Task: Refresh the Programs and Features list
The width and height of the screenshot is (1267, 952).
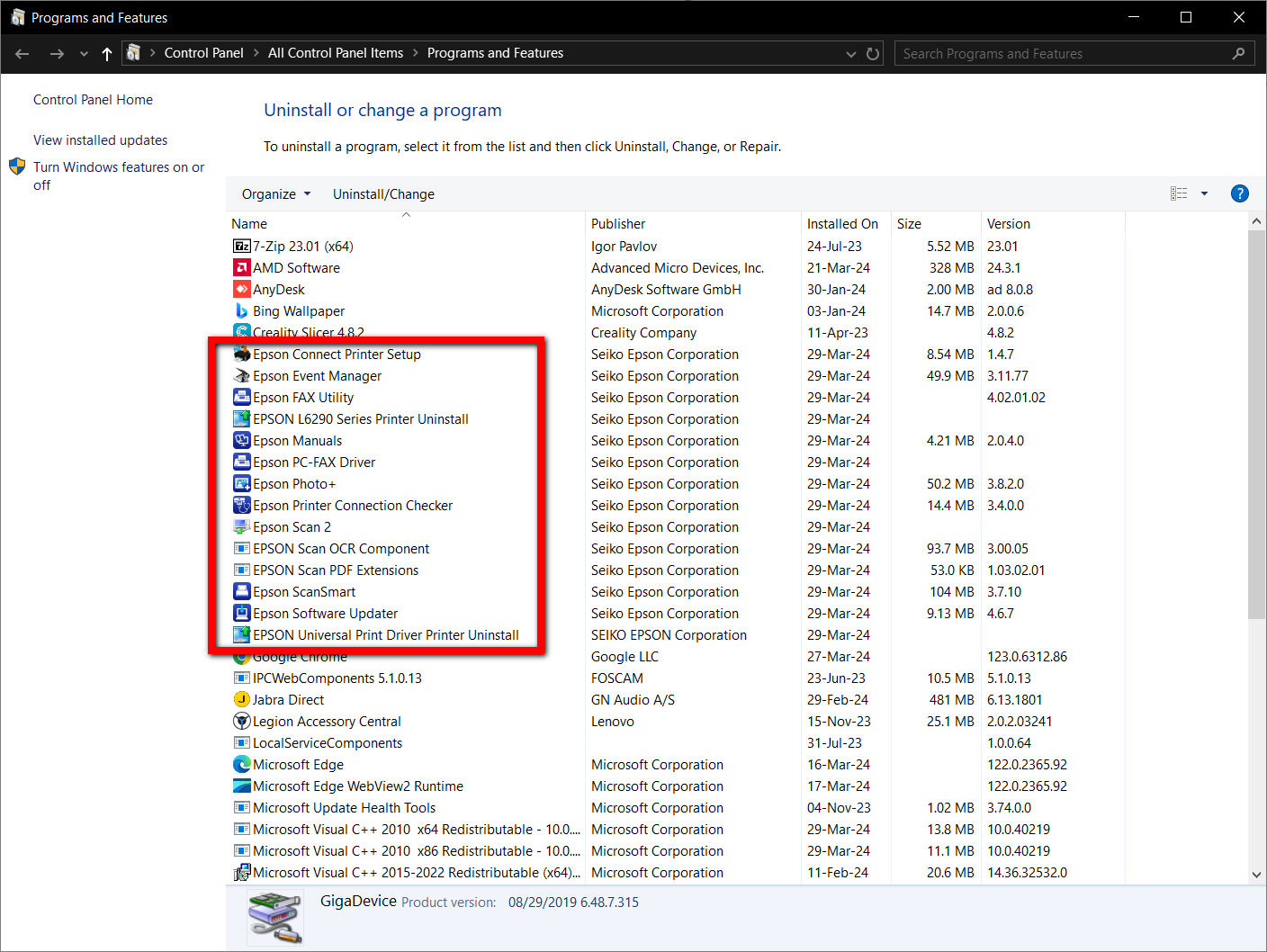Action: (873, 54)
